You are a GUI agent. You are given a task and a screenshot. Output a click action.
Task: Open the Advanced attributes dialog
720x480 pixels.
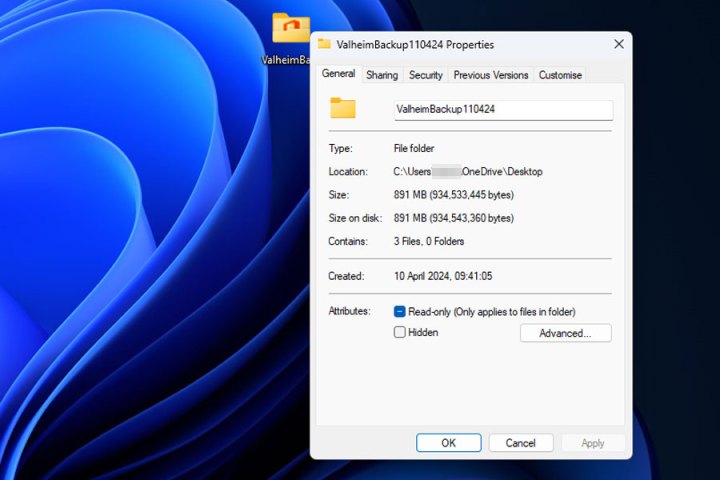pos(565,333)
